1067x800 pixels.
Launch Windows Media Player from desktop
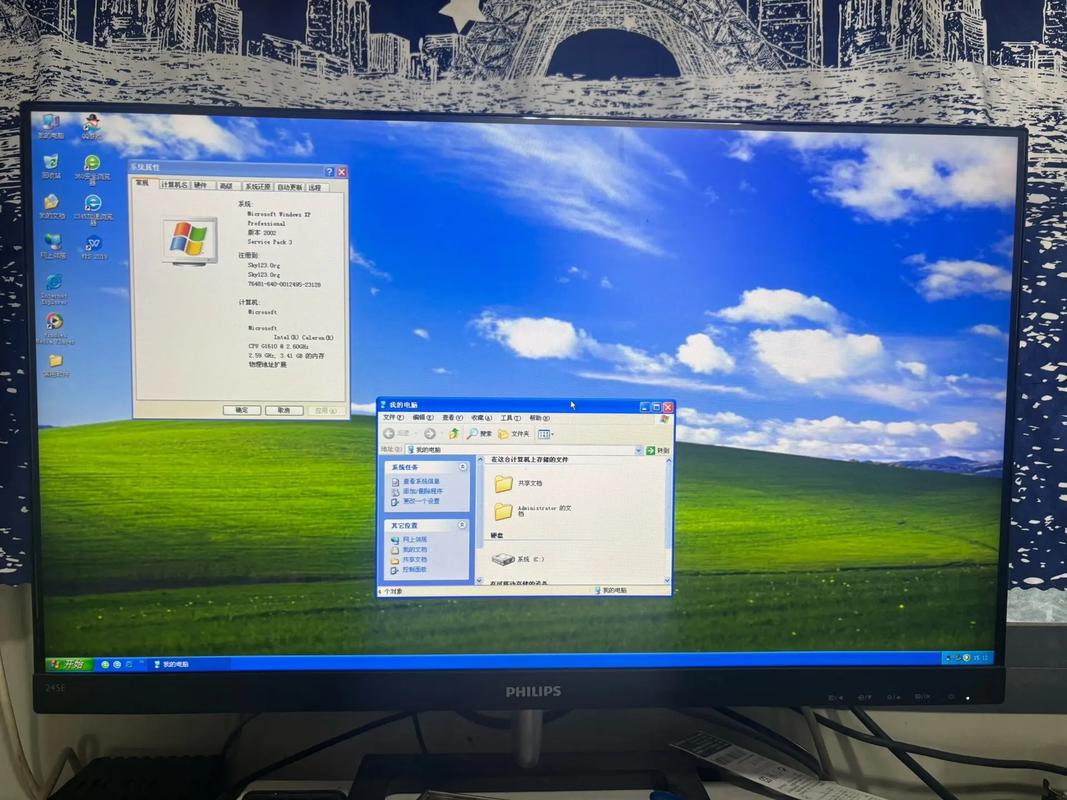click(54, 322)
